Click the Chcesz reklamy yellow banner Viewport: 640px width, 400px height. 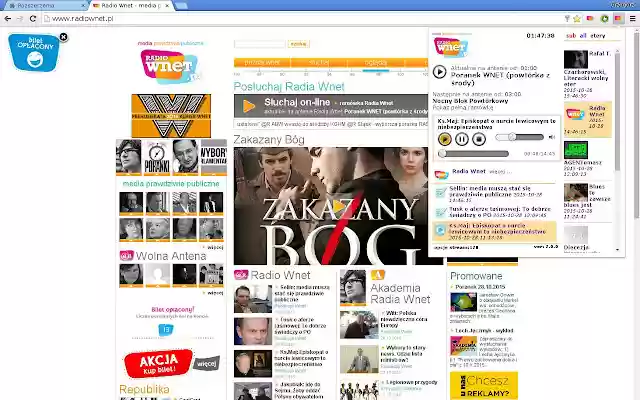pyautogui.click(x=484, y=385)
